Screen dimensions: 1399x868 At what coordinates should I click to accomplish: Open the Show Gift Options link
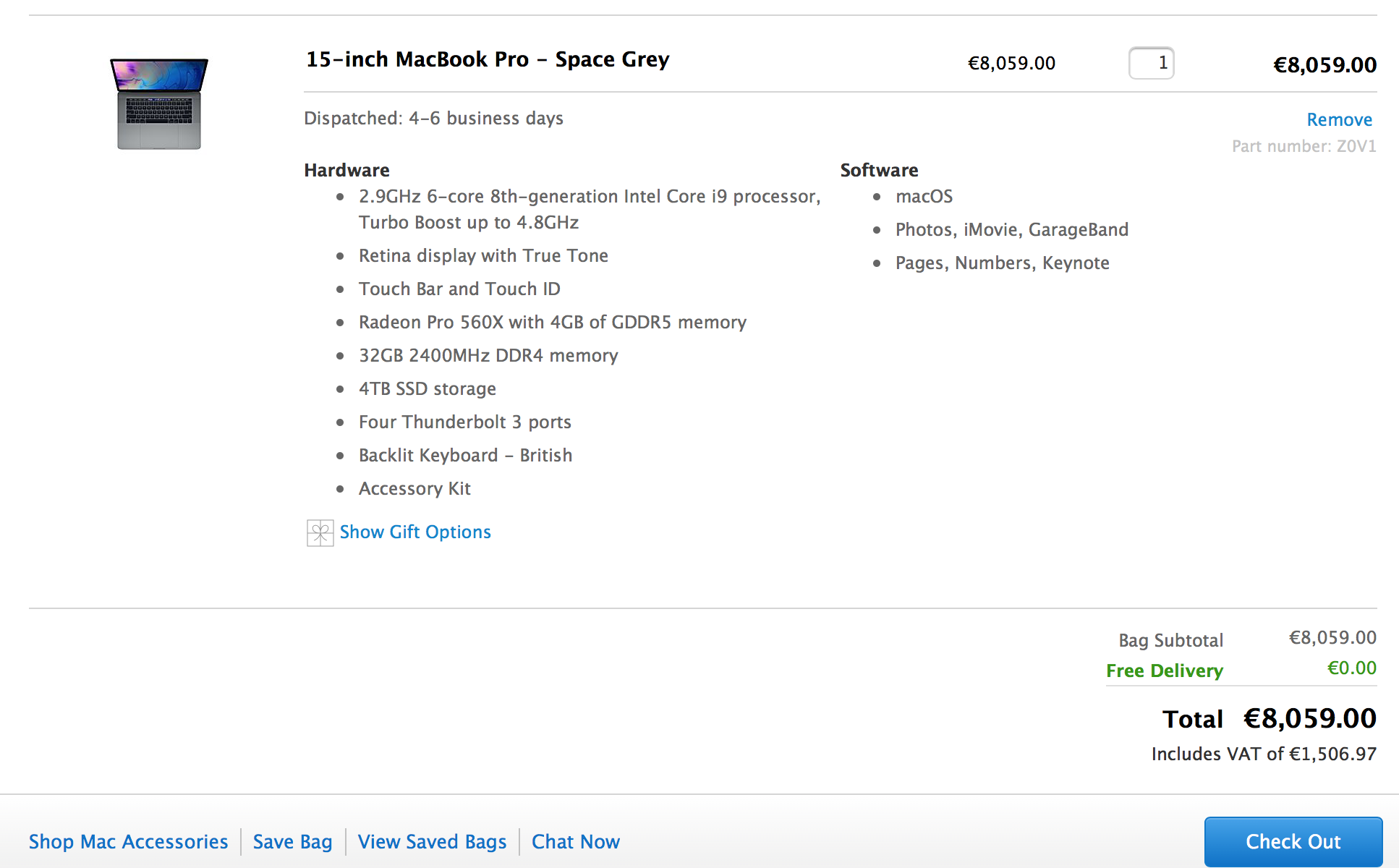click(x=415, y=532)
